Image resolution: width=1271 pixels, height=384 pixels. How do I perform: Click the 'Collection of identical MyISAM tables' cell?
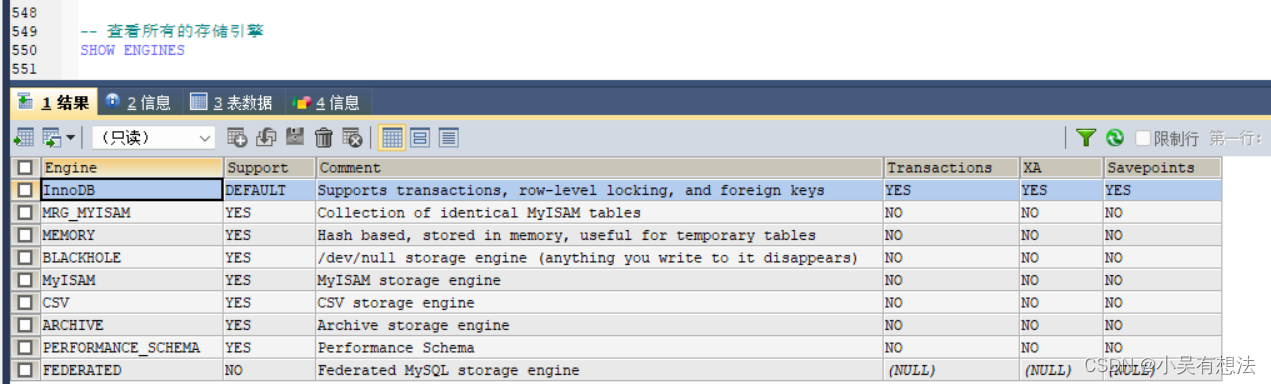pyautogui.click(x=600, y=213)
